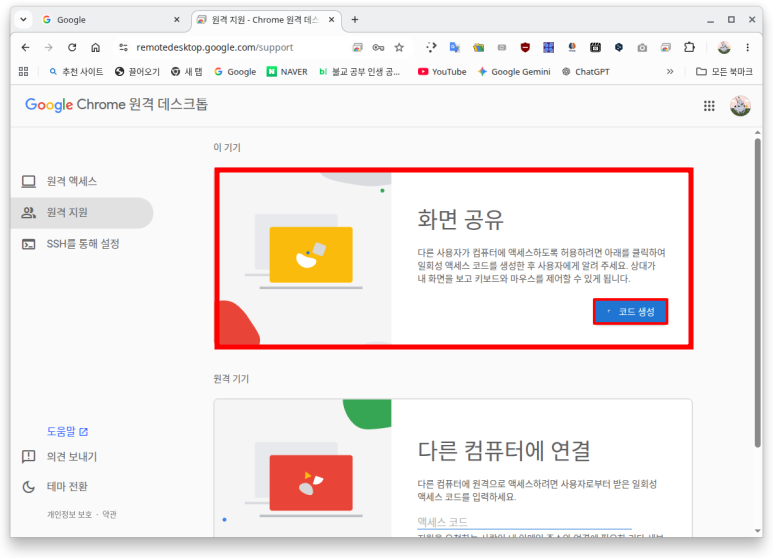The height and width of the screenshot is (558, 773).
Task: Click the 액세스 코드 input field
Action: (x=524, y=522)
